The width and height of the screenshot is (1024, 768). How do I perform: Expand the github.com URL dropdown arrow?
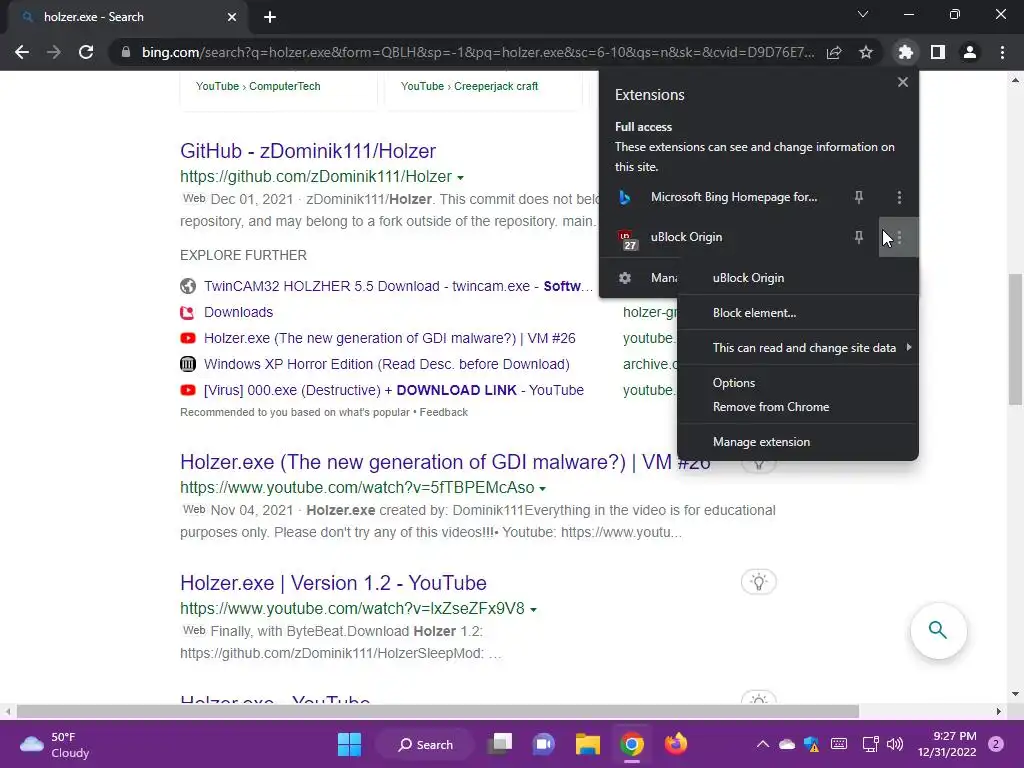click(x=460, y=178)
